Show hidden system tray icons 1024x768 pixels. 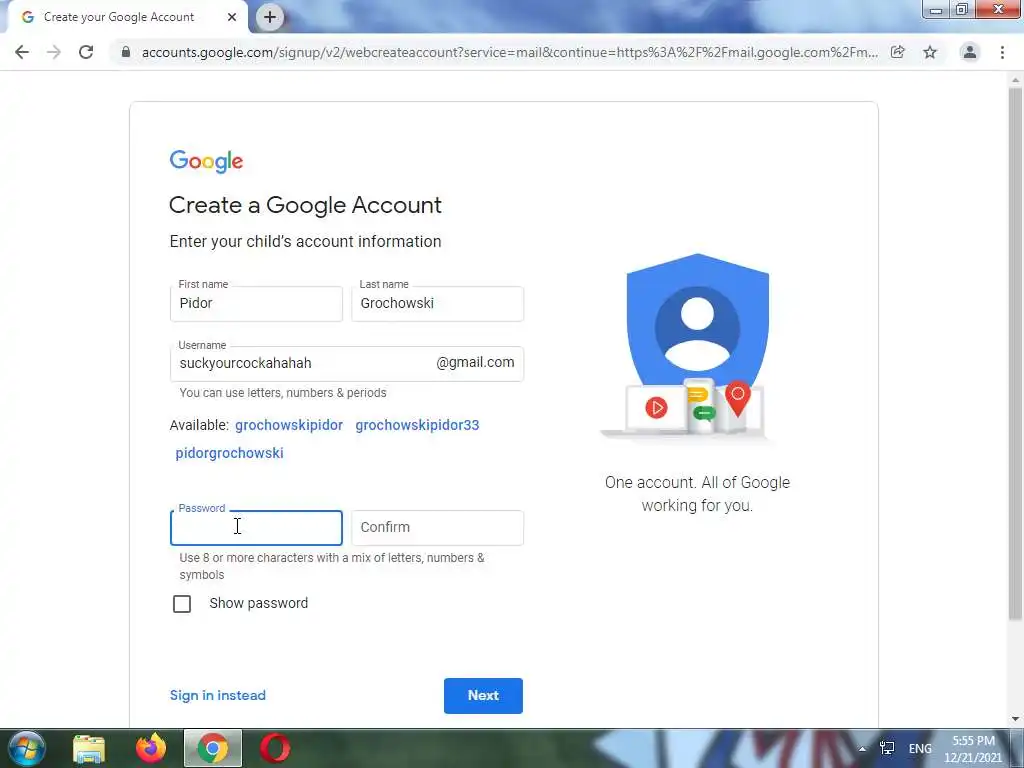[x=862, y=749]
